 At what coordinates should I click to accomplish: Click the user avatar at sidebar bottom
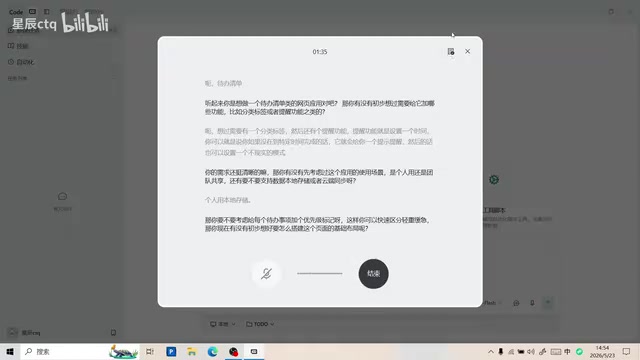pyautogui.click(x=12, y=333)
